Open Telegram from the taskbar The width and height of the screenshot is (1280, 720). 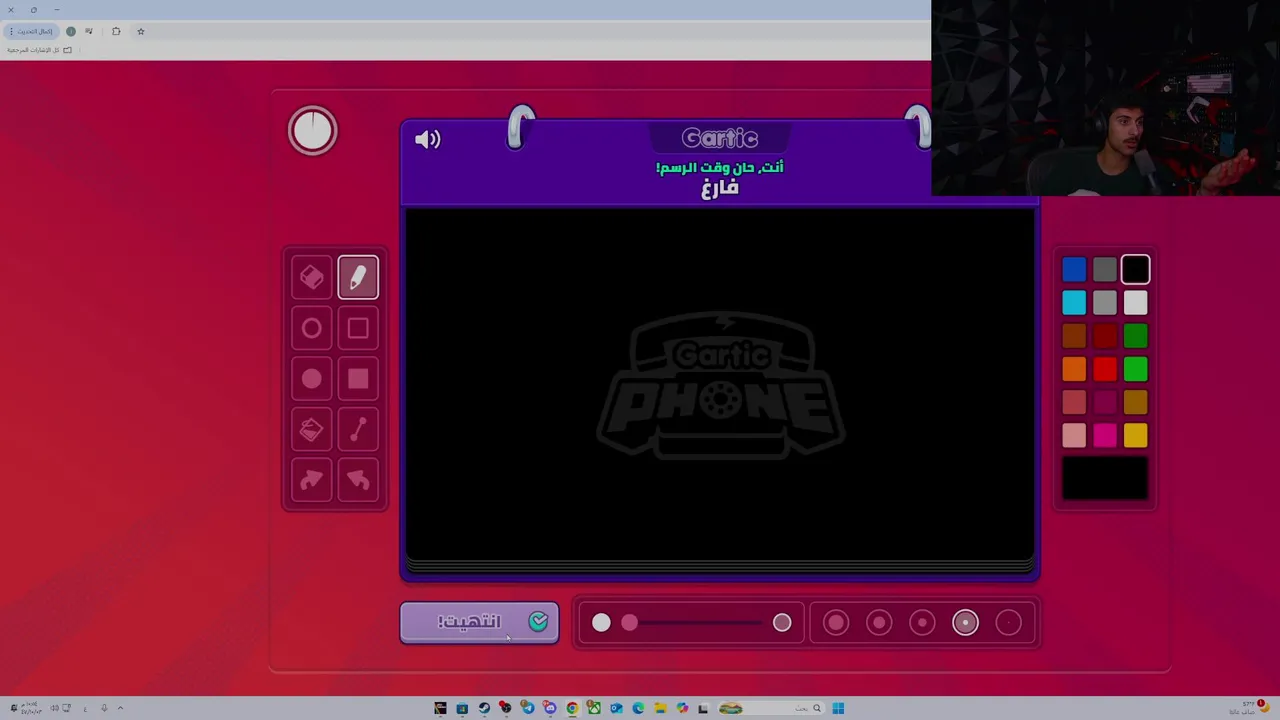point(528,708)
